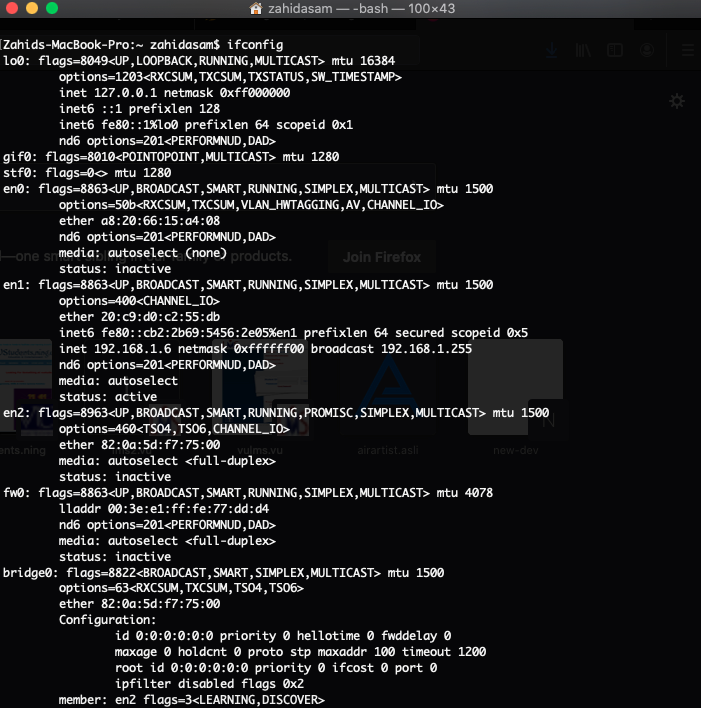701x708 pixels.
Task: Click the 'bridge0:' interface name
Action: pyautogui.click(x=31, y=573)
